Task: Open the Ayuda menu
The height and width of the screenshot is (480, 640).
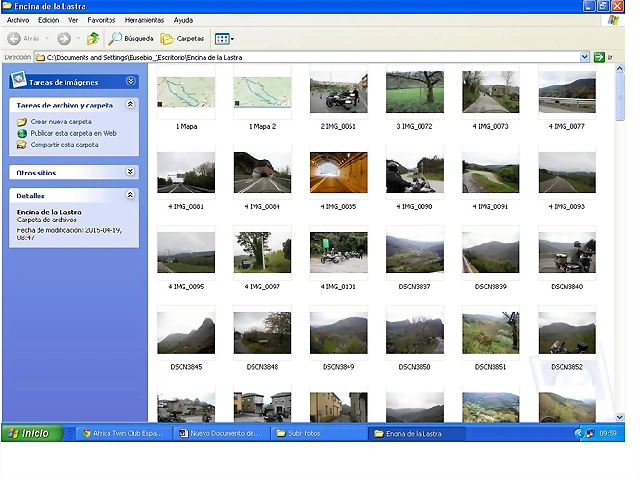Action: click(x=183, y=20)
